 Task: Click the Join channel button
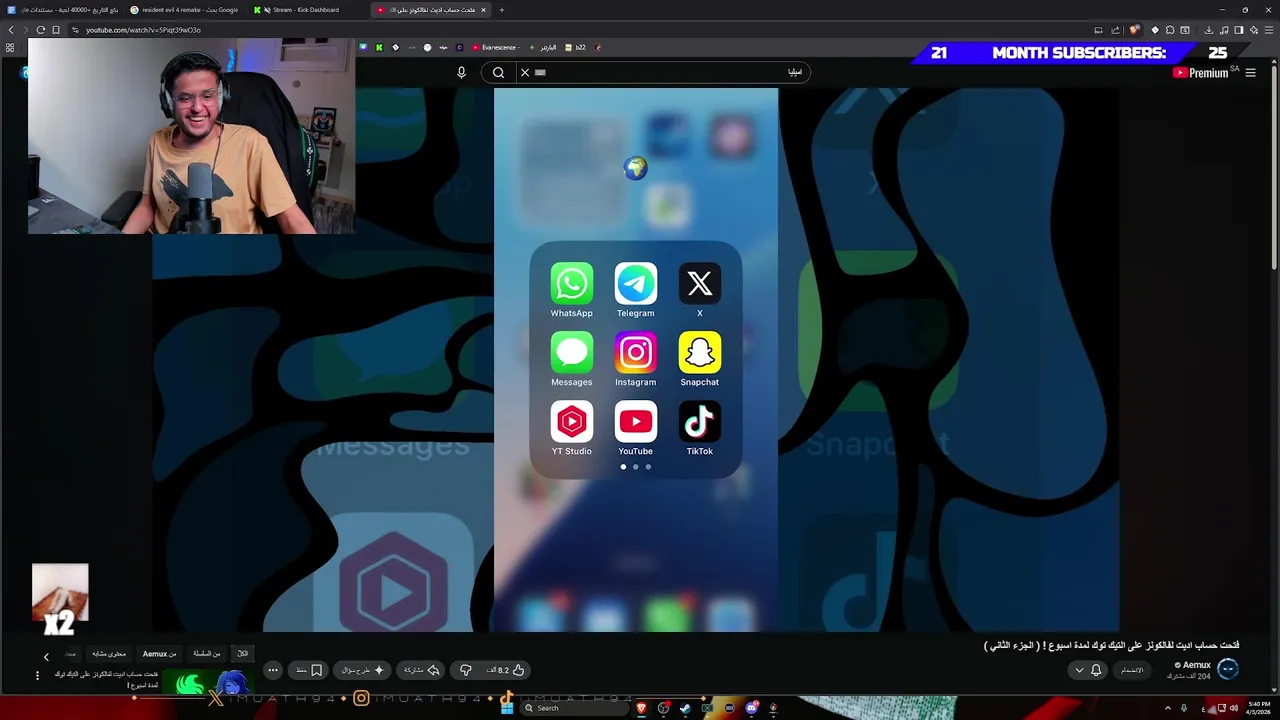pyautogui.click(x=1131, y=670)
